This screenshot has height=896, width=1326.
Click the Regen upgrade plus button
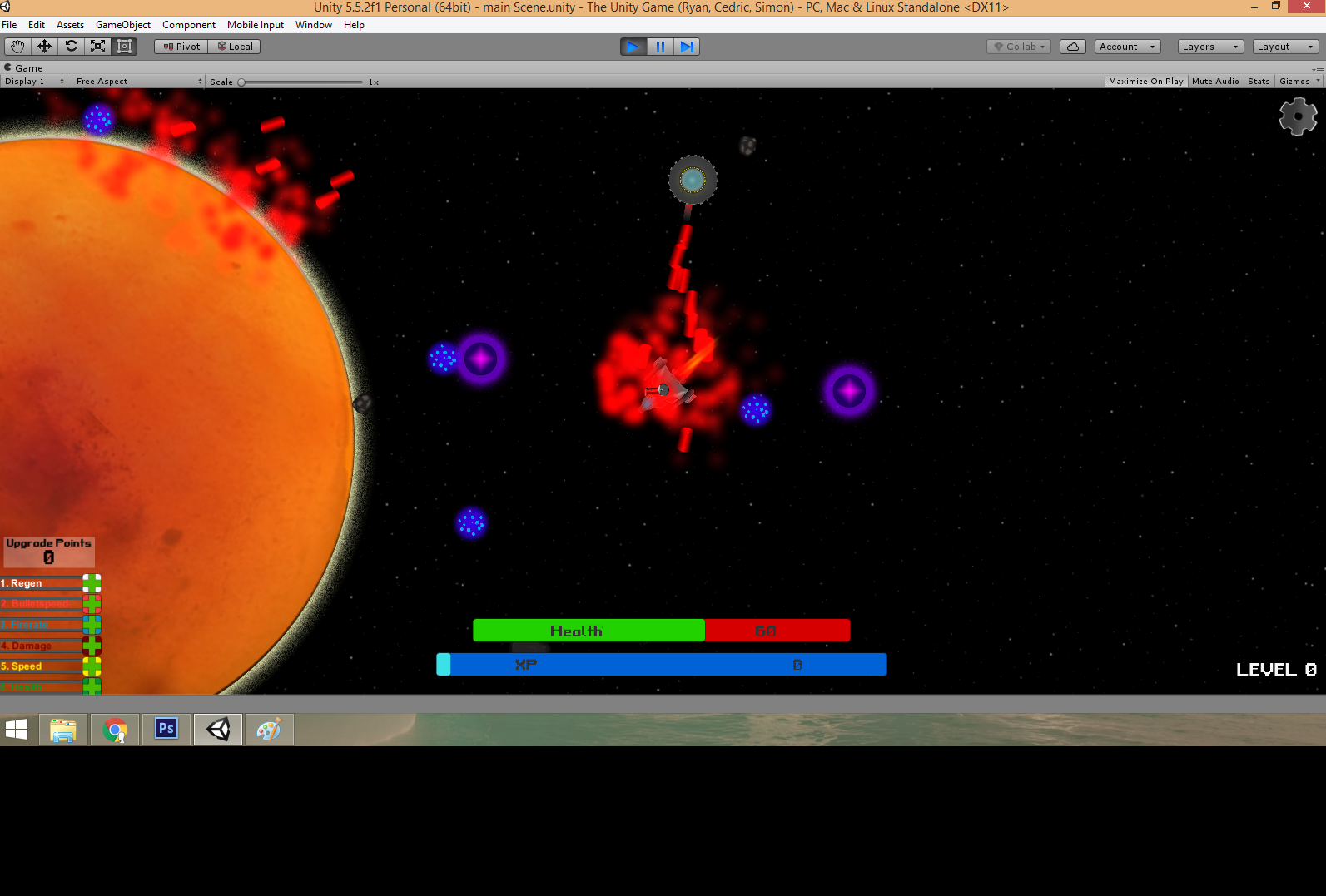92,583
